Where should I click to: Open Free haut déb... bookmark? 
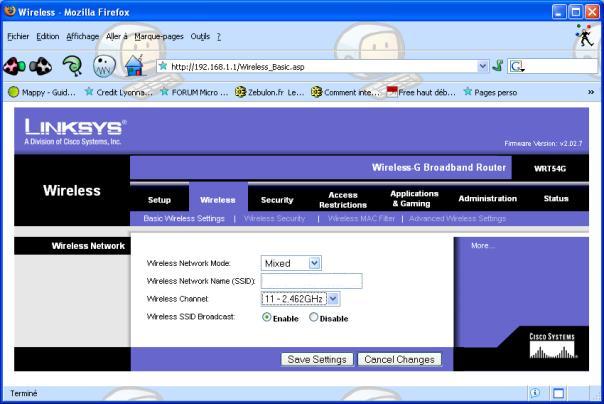tap(421, 92)
